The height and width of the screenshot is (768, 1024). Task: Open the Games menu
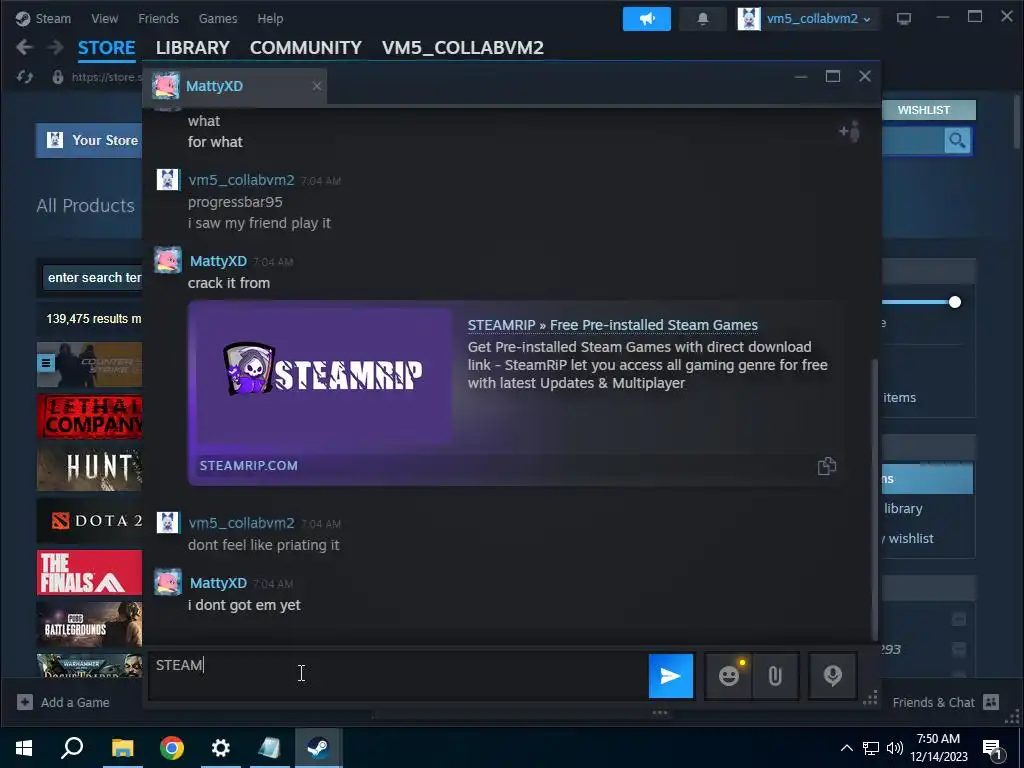click(217, 18)
